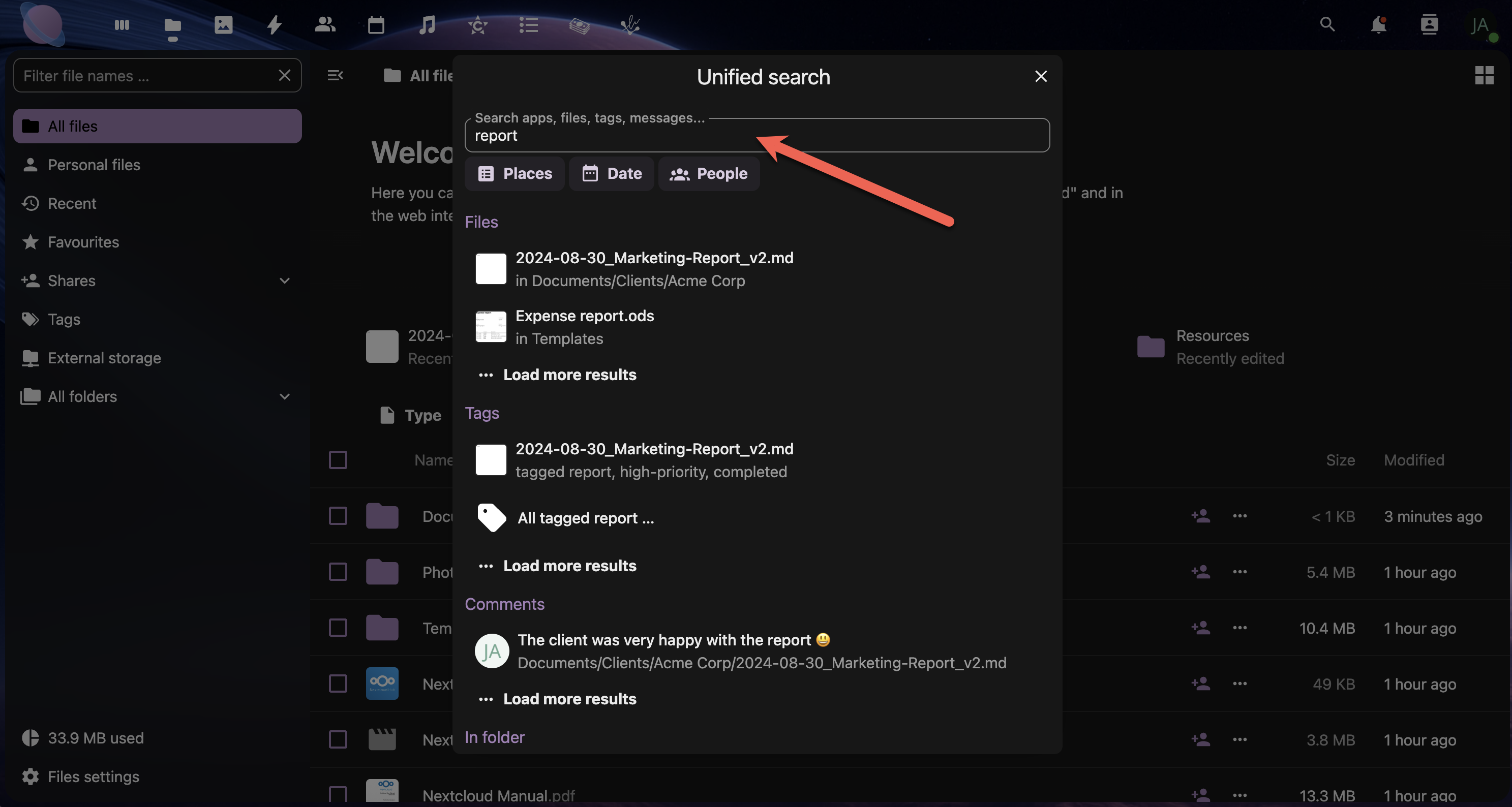Open the Calendar app icon
The image size is (1512, 807).
[x=376, y=25]
